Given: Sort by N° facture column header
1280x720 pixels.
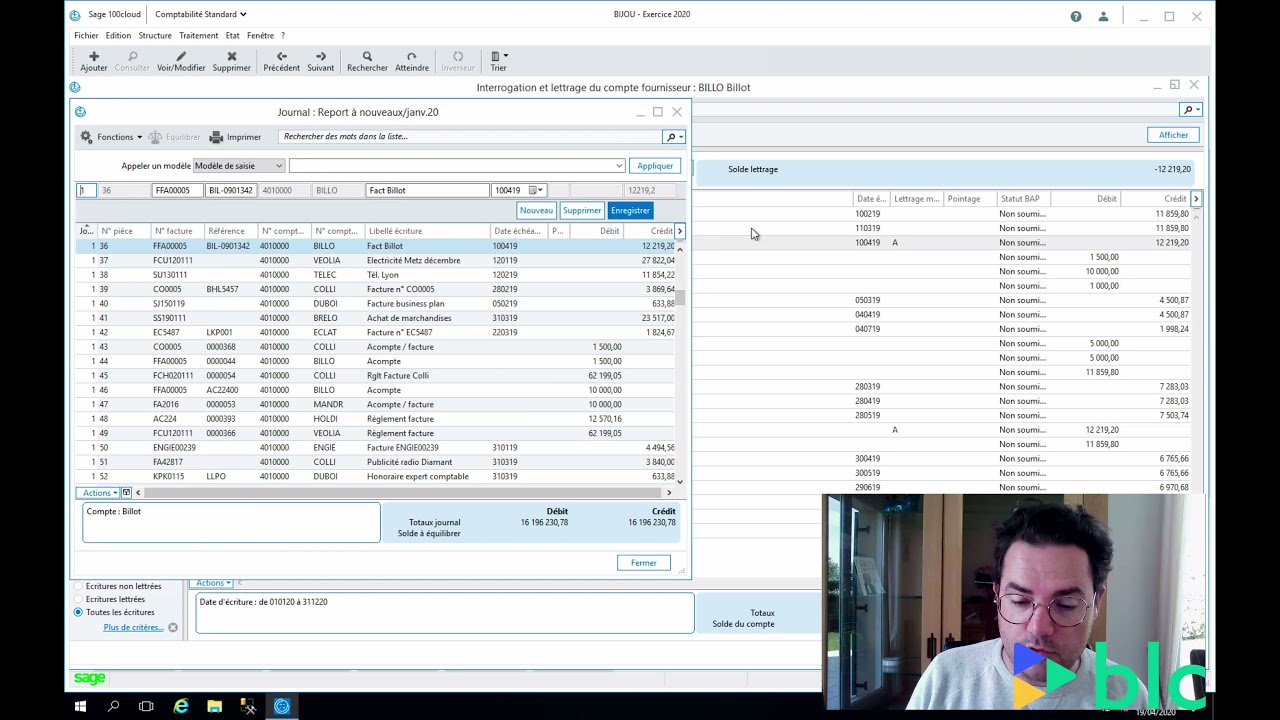Looking at the screenshot, I should click(177, 231).
